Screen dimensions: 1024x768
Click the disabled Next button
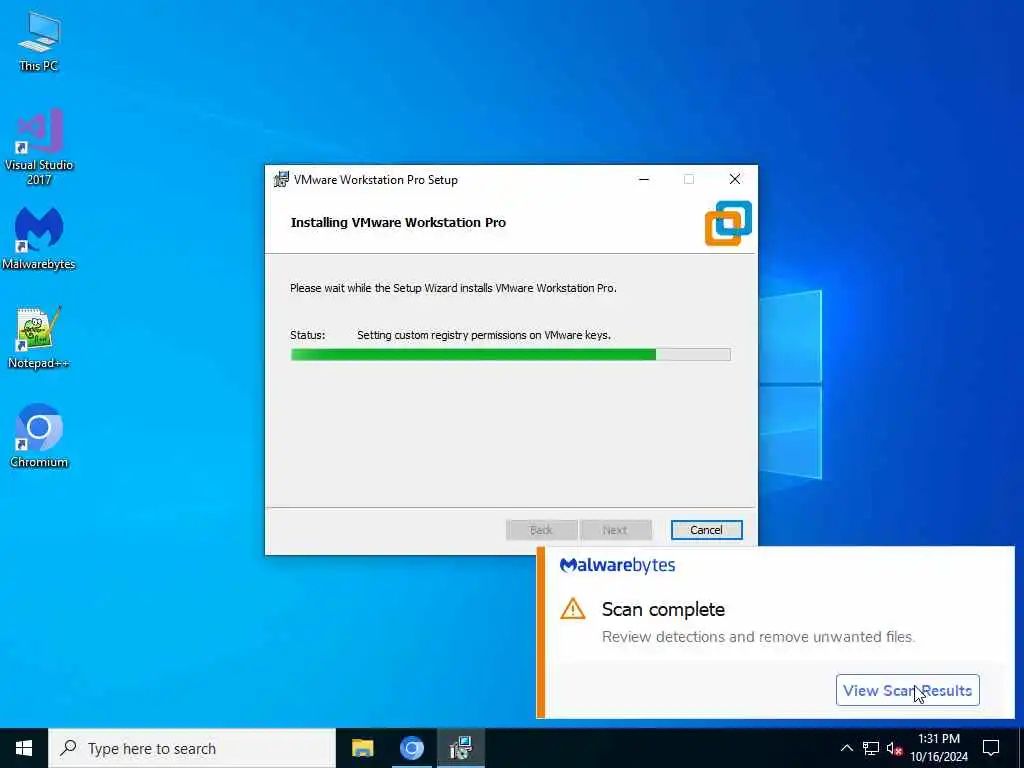(616, 530)
